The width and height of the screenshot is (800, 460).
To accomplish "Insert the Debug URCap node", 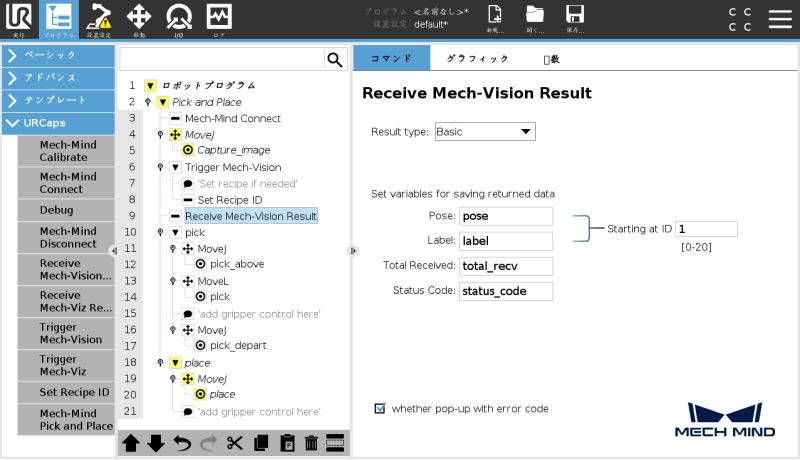I will click(66, 210).
